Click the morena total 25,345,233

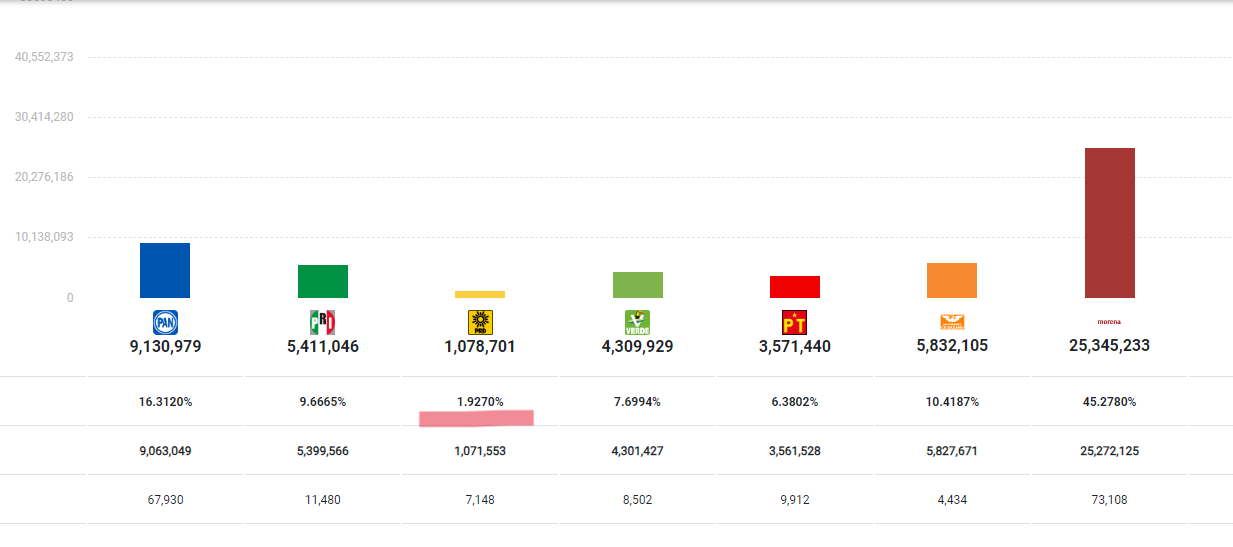(x=1109, y=346)
